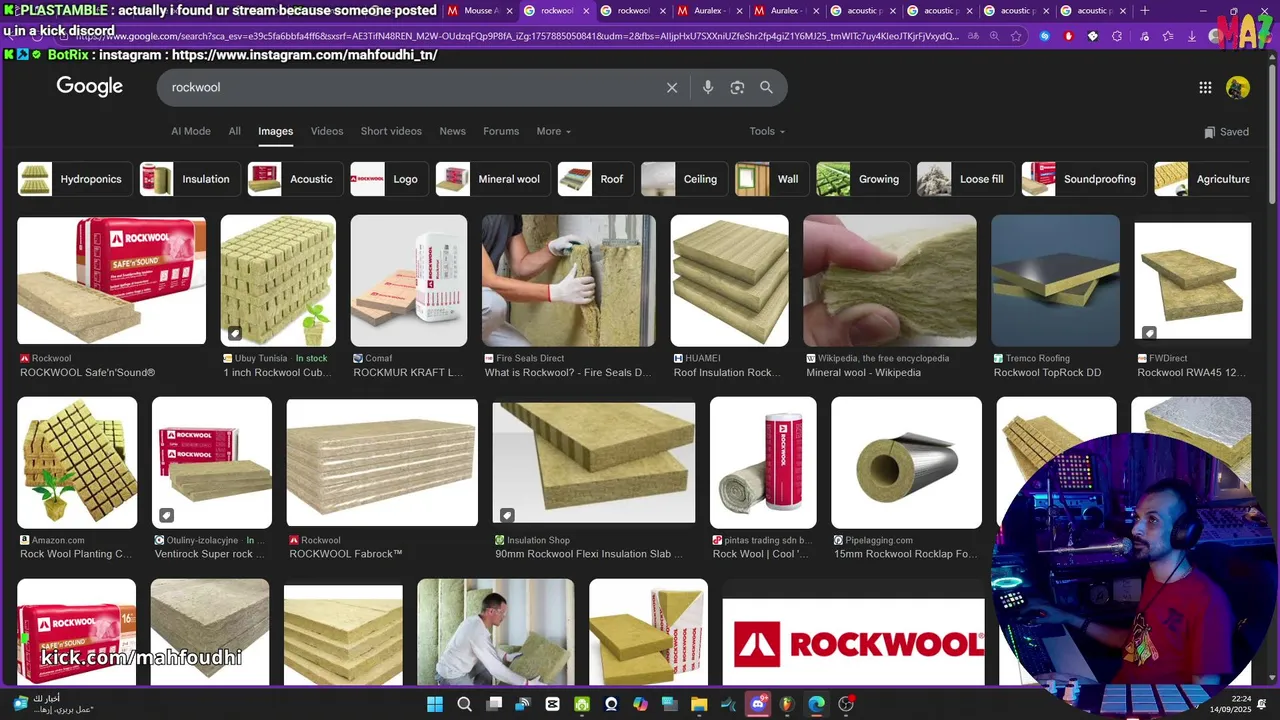Open the notification bell in the system tray
The width and height of the screenshot is (1280, 720).
pyautogui.click(x=1262, y=704)
